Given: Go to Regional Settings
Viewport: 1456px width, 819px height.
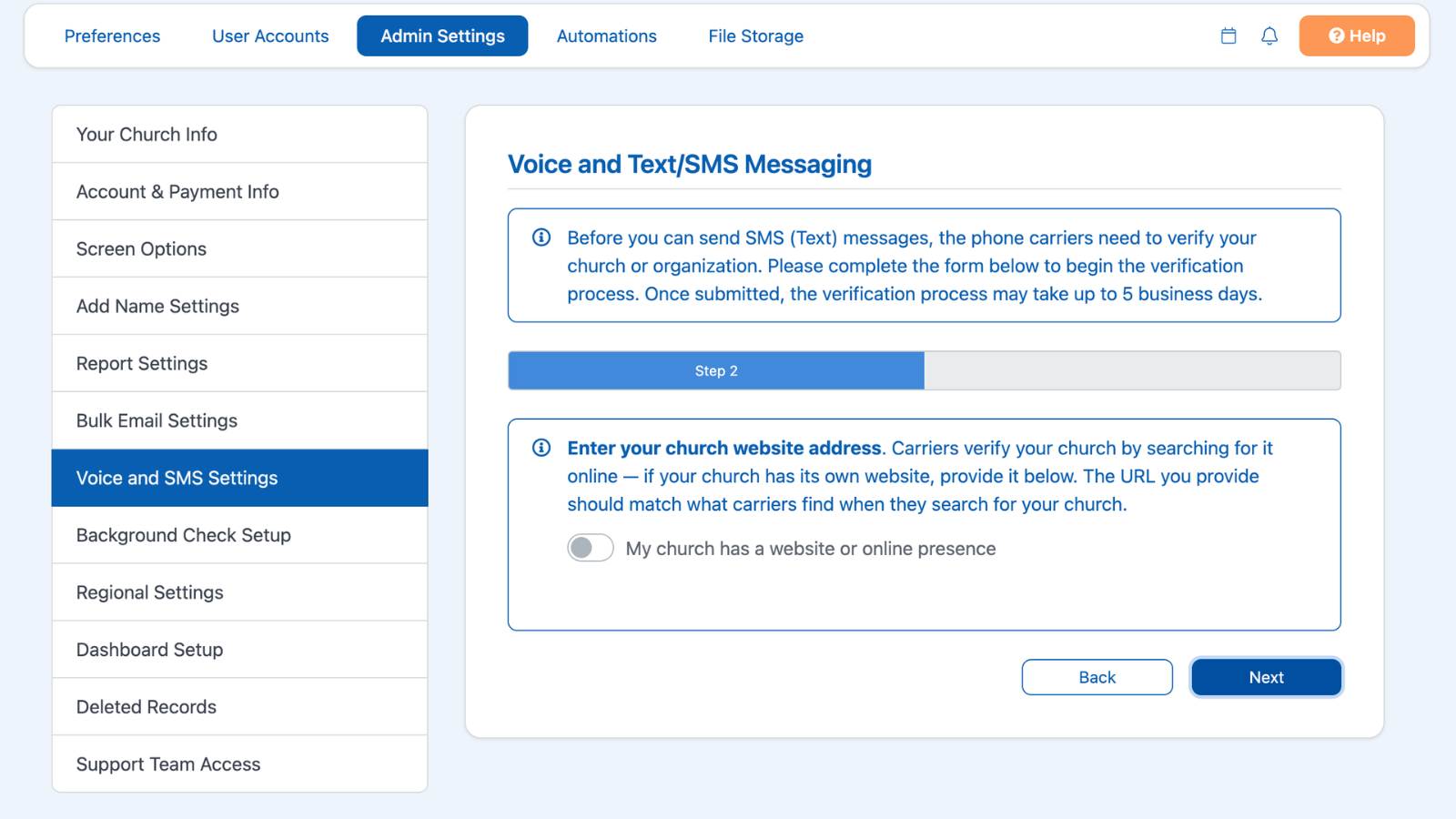Looking at the screenshot, I should click(x=239, y=592).
